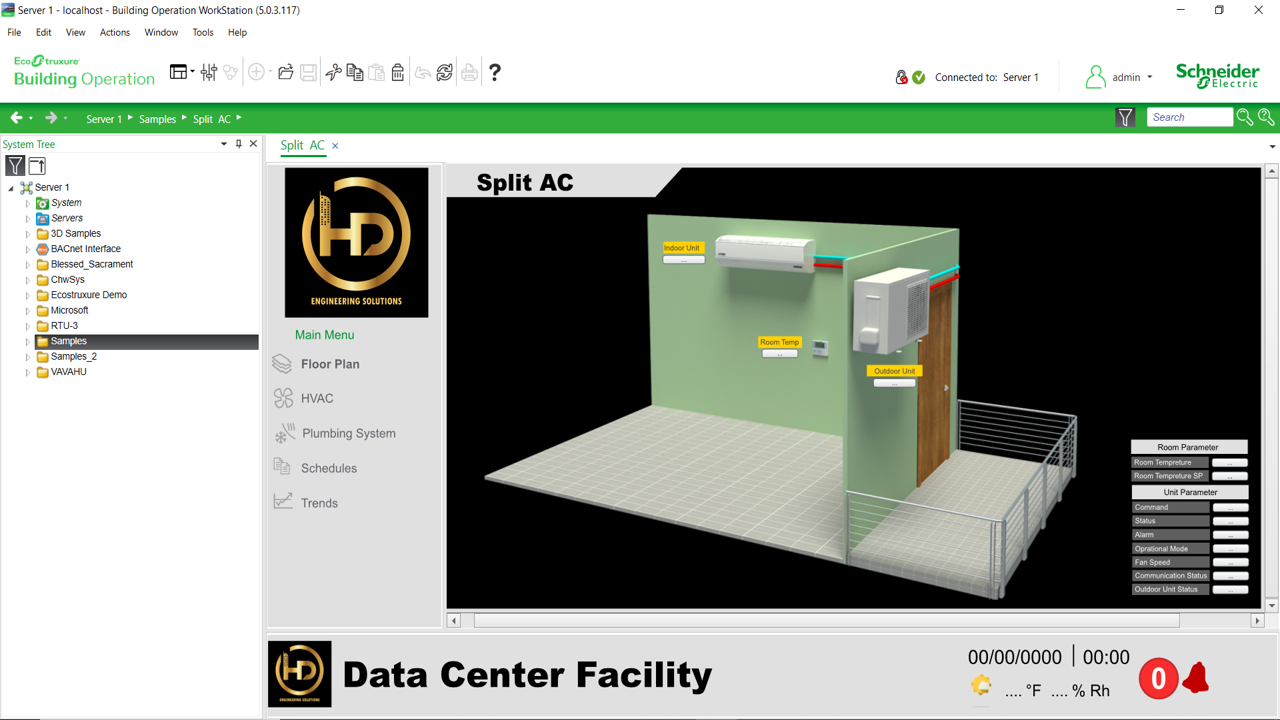This screenshot has height=720, width=1280.
Task: Click the horizontal scrollbar of graphic view
Action: (826, 621)
